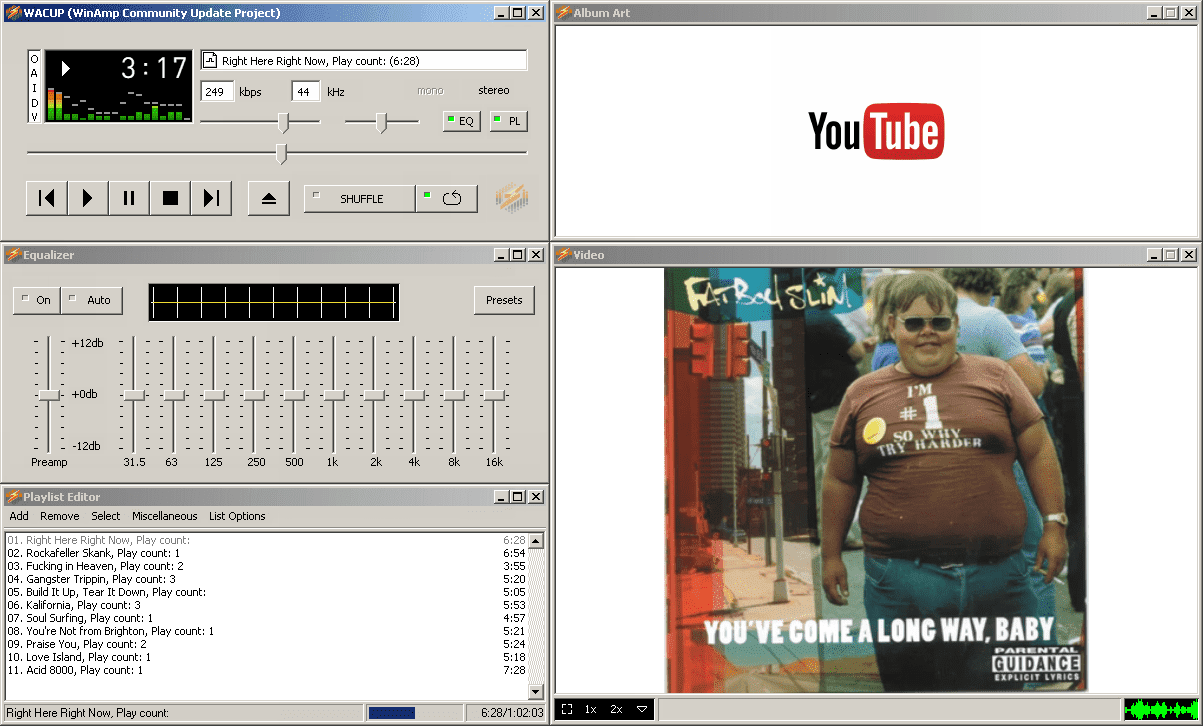Click the Fatboy Slim album cover video
Screen dimensions: 1203x726
pos(875,480)
